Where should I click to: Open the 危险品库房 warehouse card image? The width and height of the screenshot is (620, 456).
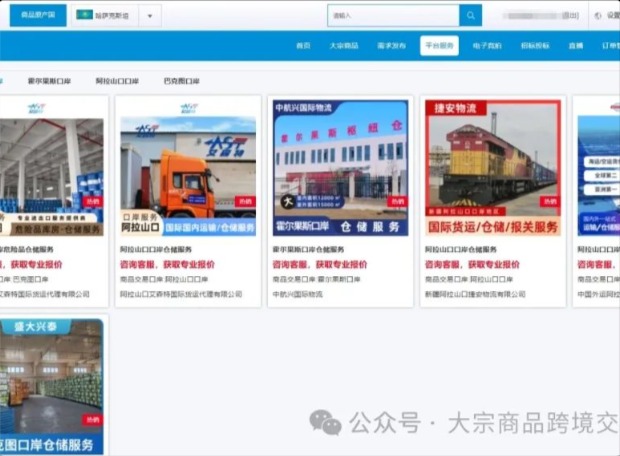coord(52,177)
